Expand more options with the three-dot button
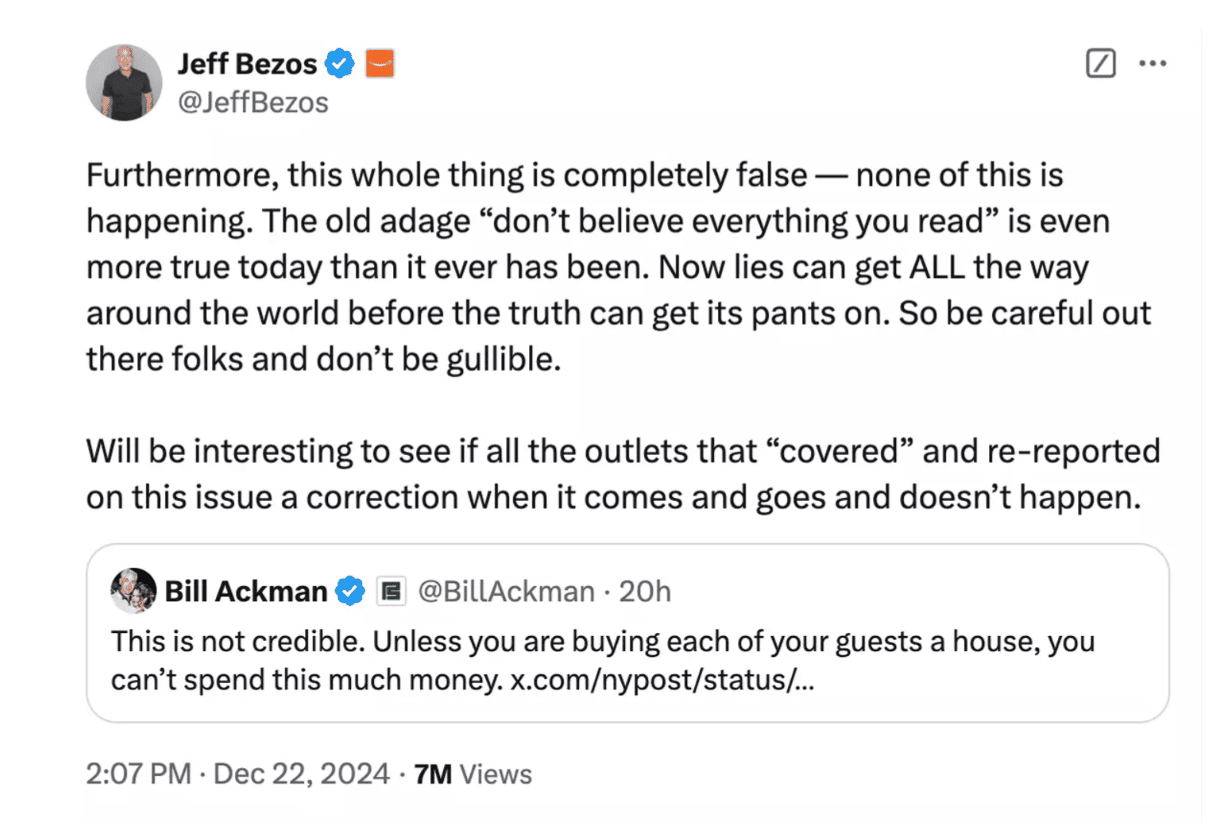The image size is (1220, 829). (1154, 62)
